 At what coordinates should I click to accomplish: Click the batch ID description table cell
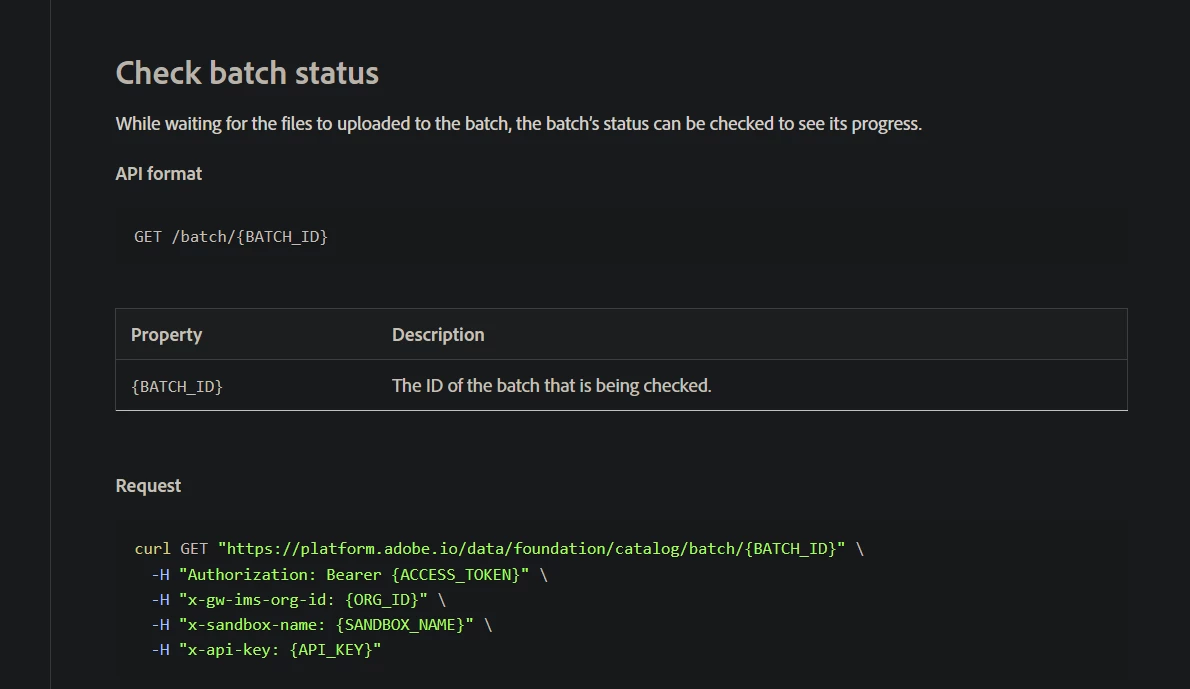(x=551, y=386)
